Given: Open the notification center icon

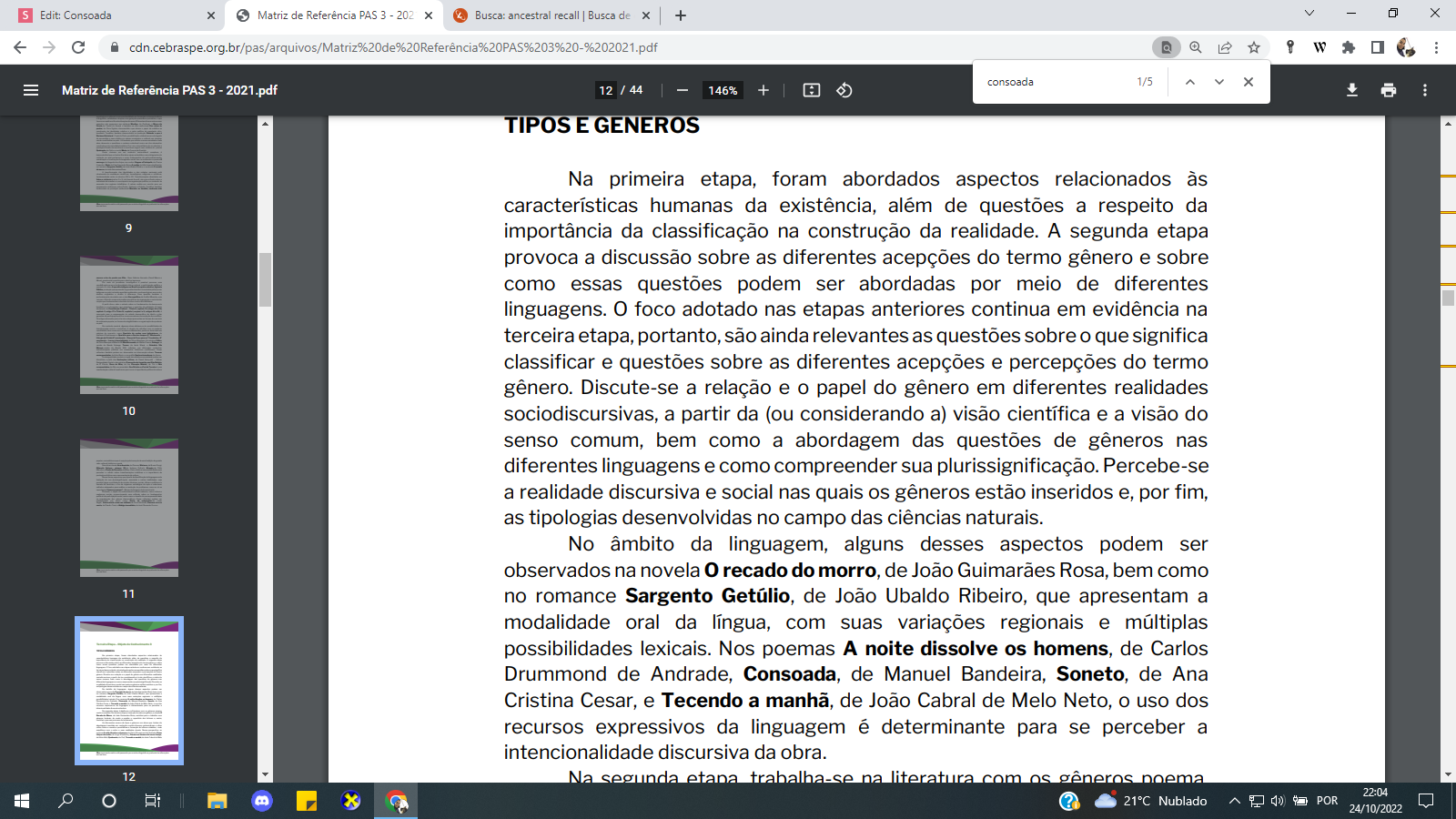Looking at the screenshot, I should 1426,801.
